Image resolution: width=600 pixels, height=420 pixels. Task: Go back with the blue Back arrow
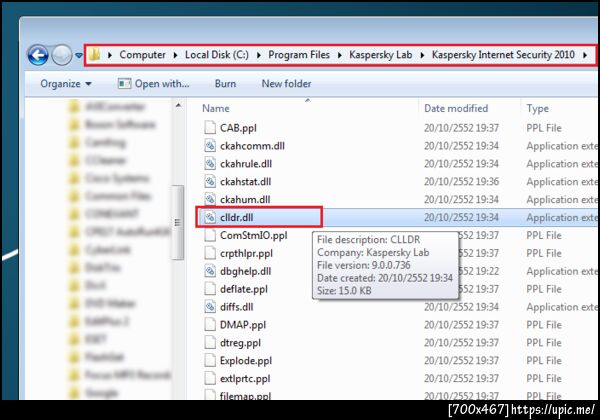point(38,55)
